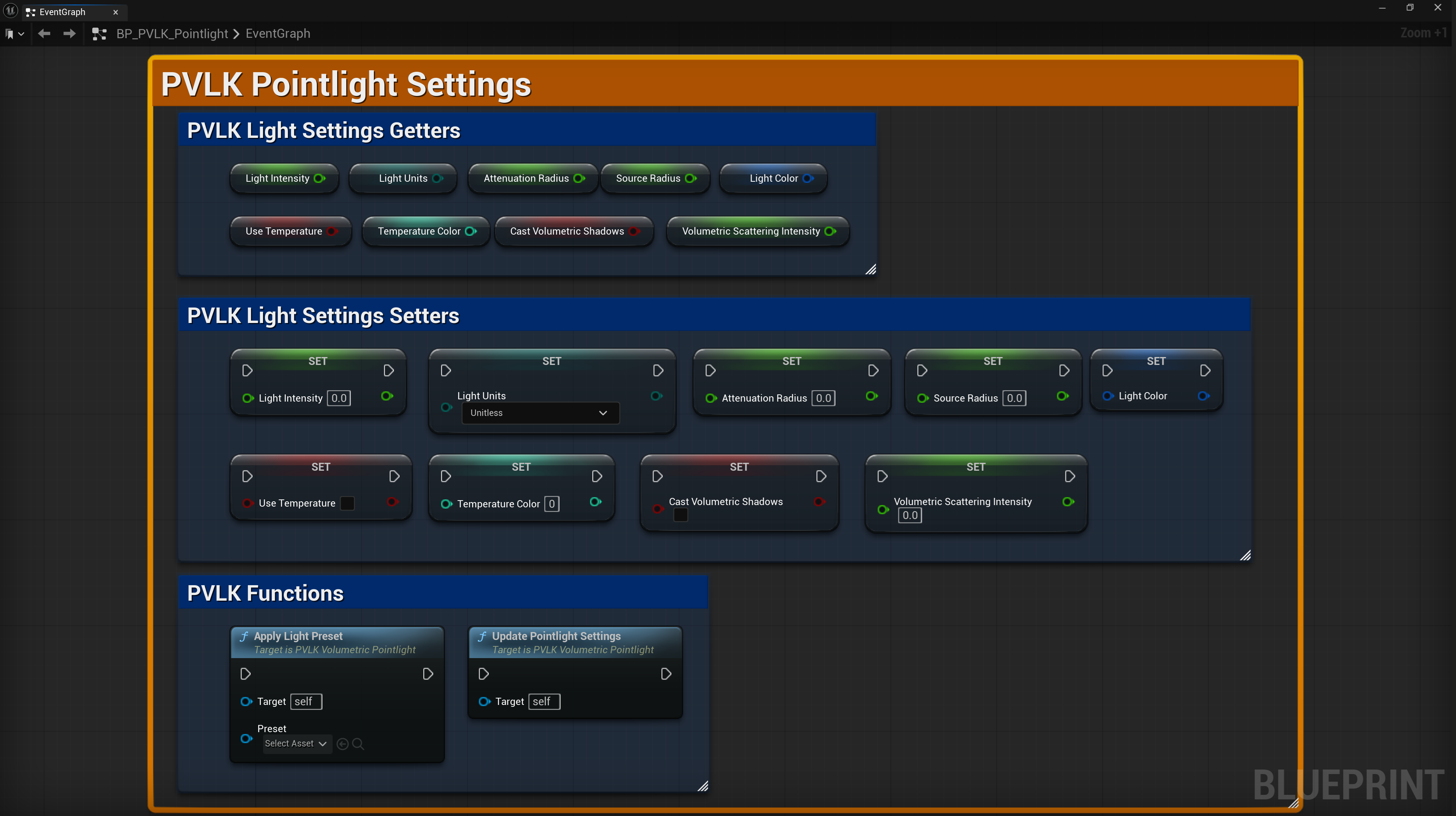Viewport: 1456px width, 816px height.
Task: Close the EventGraph tab
Action: 115,12
